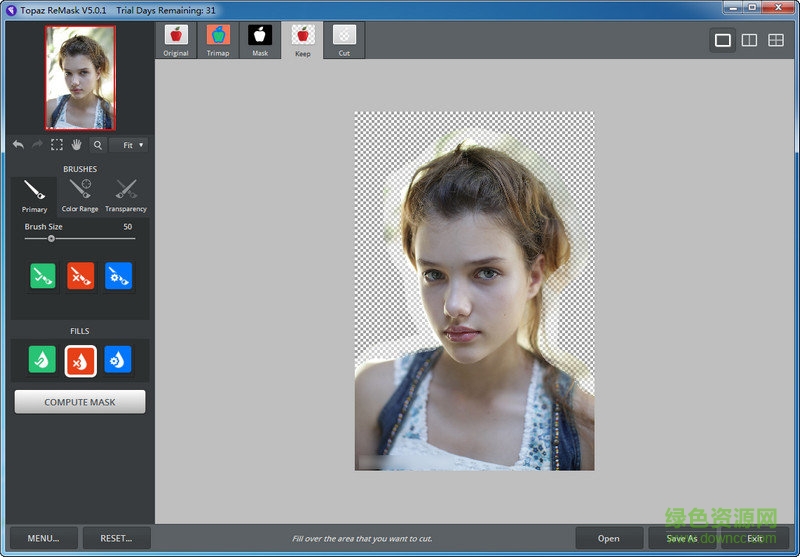Viewport: 800px width, 557px height.
Task: Choose the red cut fill tool
Action: (x=80, y=360)
